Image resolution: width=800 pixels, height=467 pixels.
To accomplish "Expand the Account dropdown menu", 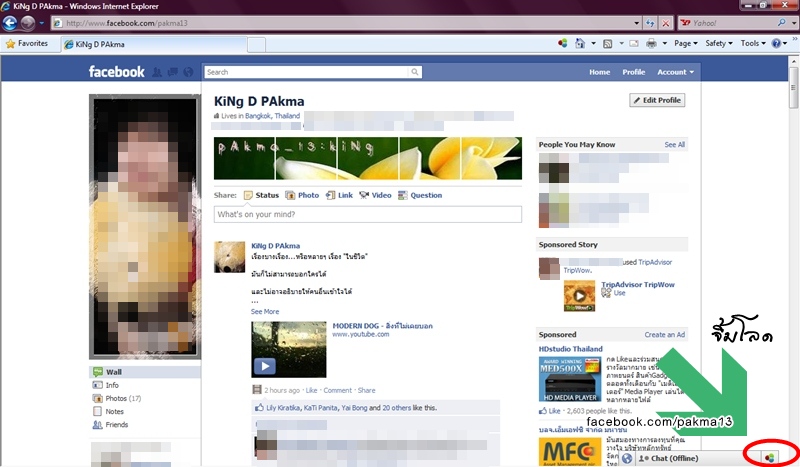I will pyautogui.click(x=675, y=72).
